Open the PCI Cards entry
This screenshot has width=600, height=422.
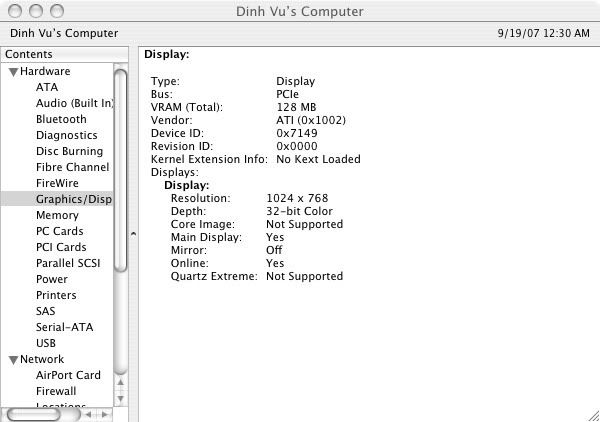(61, 247)
